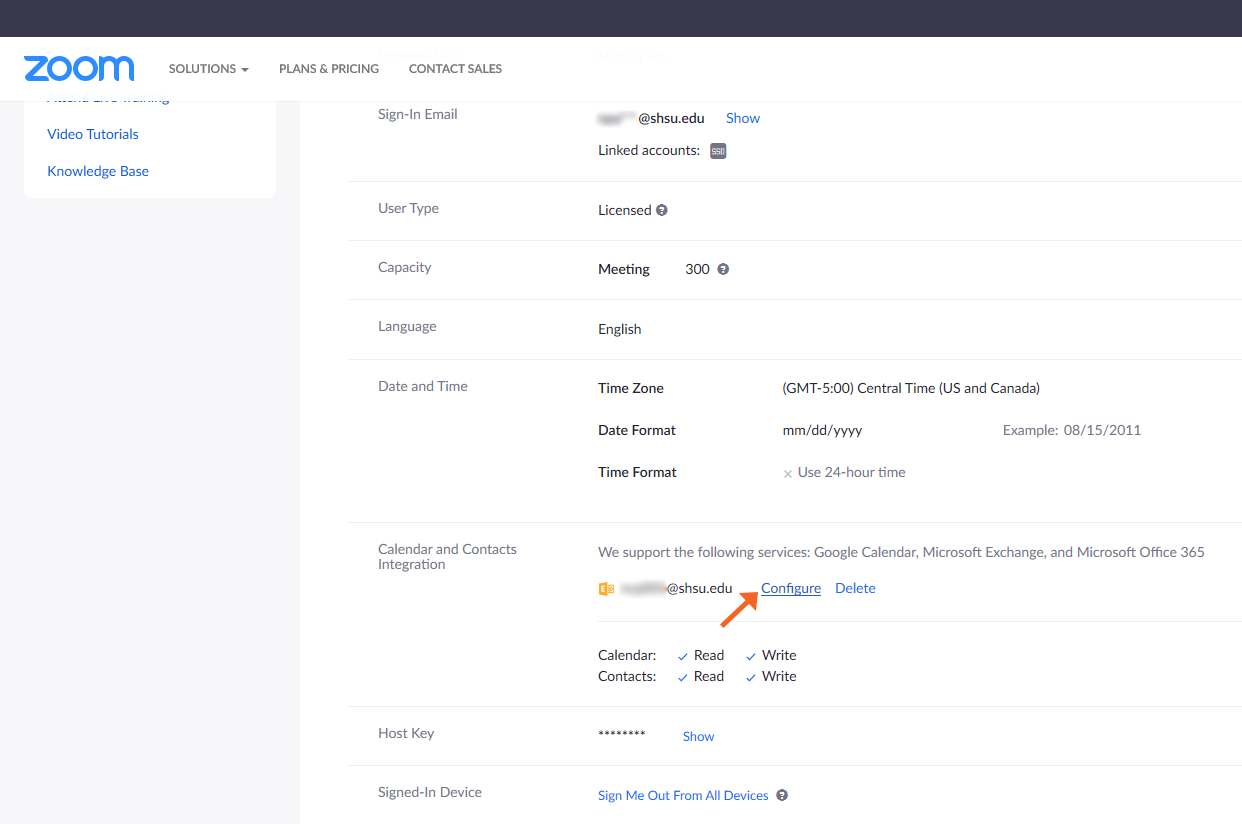Click the SSO linked accounts badge

(717, 151)
